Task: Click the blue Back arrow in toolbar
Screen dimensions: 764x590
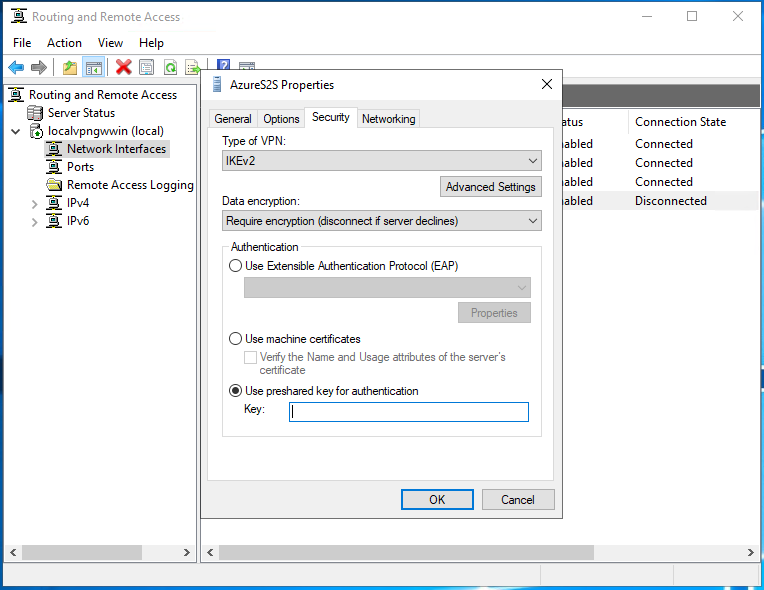Action: [16, 67]
